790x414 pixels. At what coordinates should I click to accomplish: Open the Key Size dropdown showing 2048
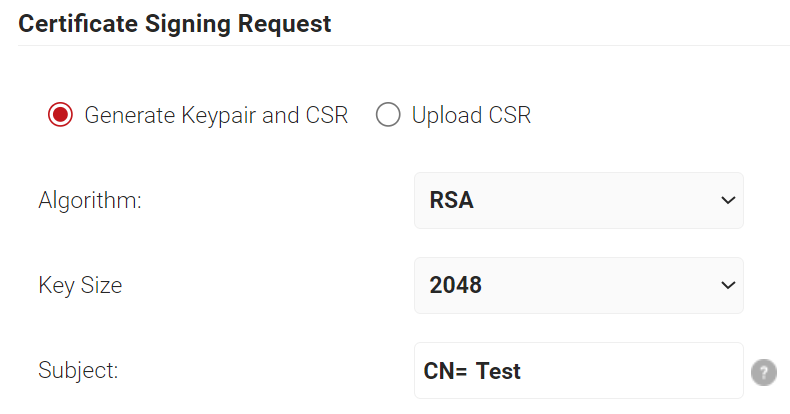578,286
